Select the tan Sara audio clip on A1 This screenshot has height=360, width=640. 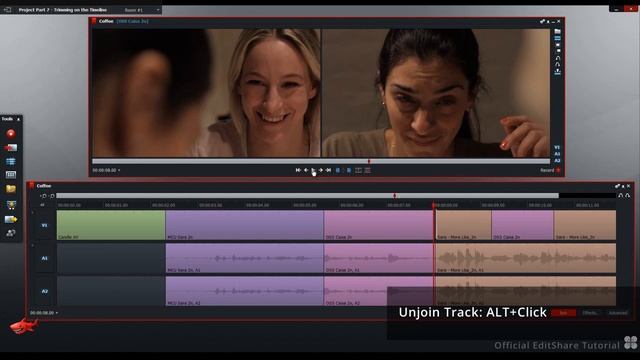(526, 258)
